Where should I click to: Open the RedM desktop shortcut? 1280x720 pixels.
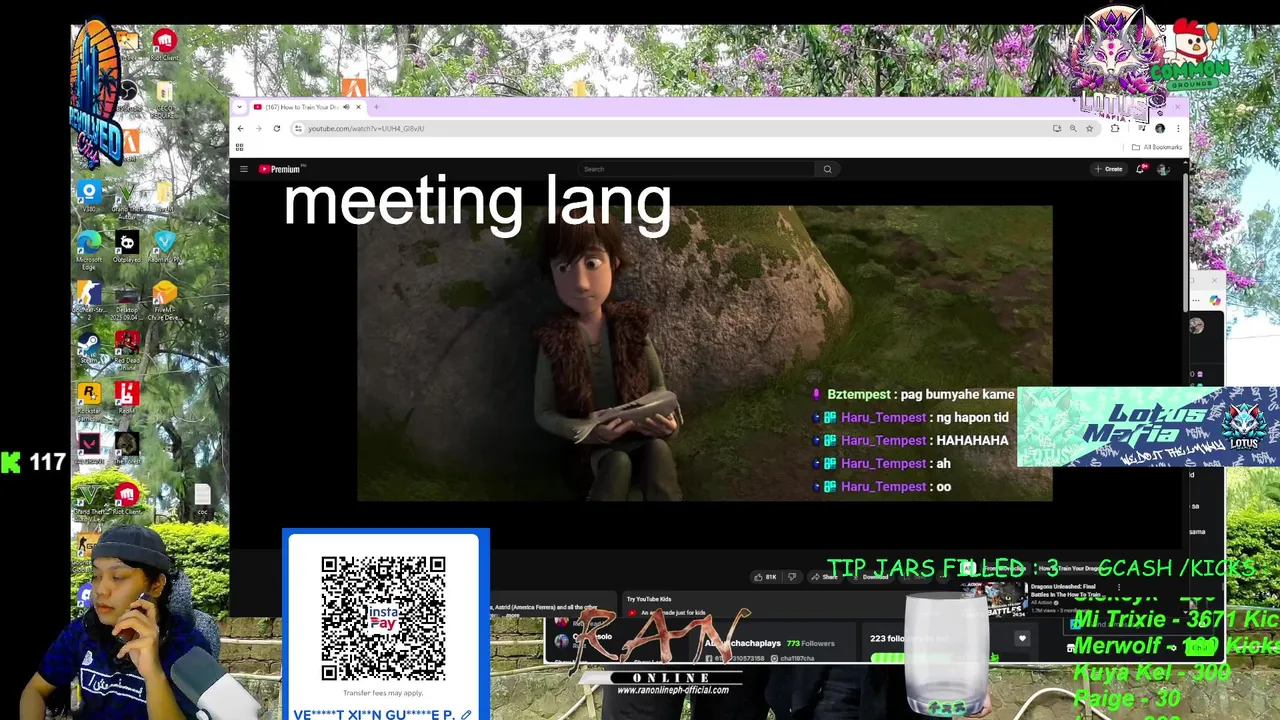(127, 398)
